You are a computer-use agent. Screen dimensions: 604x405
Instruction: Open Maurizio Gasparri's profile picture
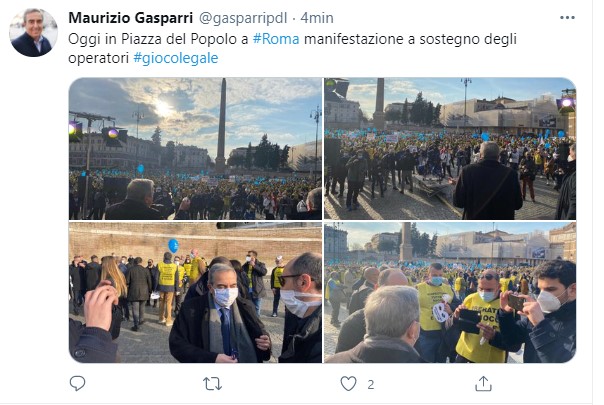pyautogui.click(x=34, y=33)
